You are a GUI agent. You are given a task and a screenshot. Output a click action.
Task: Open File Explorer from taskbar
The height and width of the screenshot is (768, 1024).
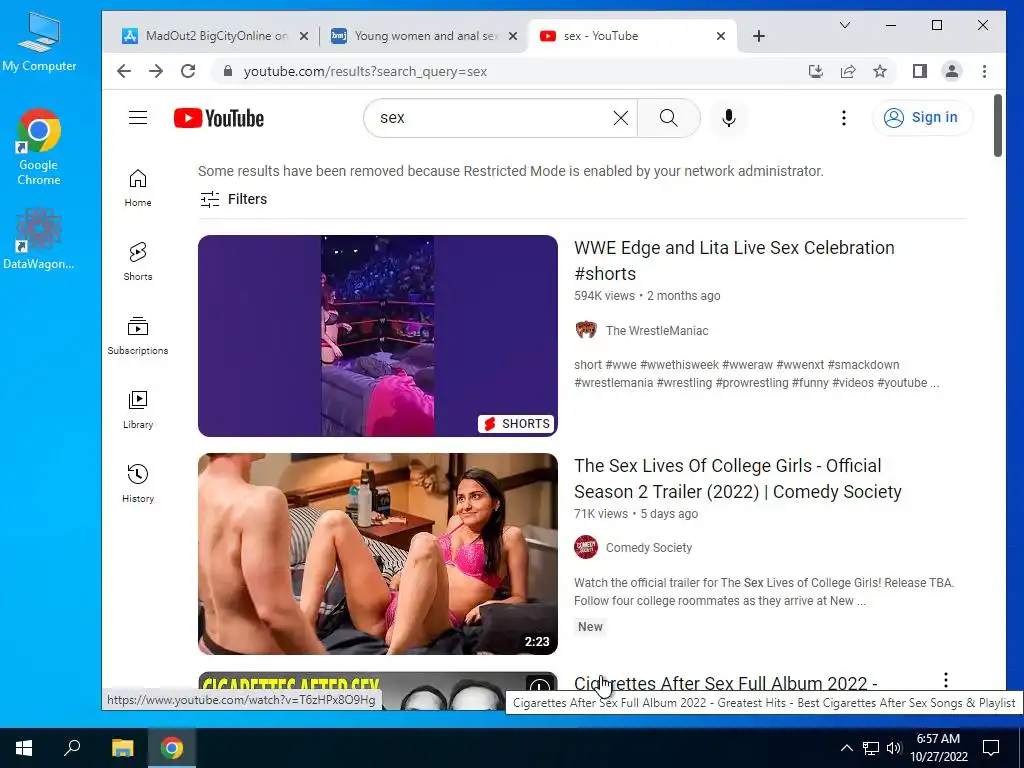click(x=122, y=748)
